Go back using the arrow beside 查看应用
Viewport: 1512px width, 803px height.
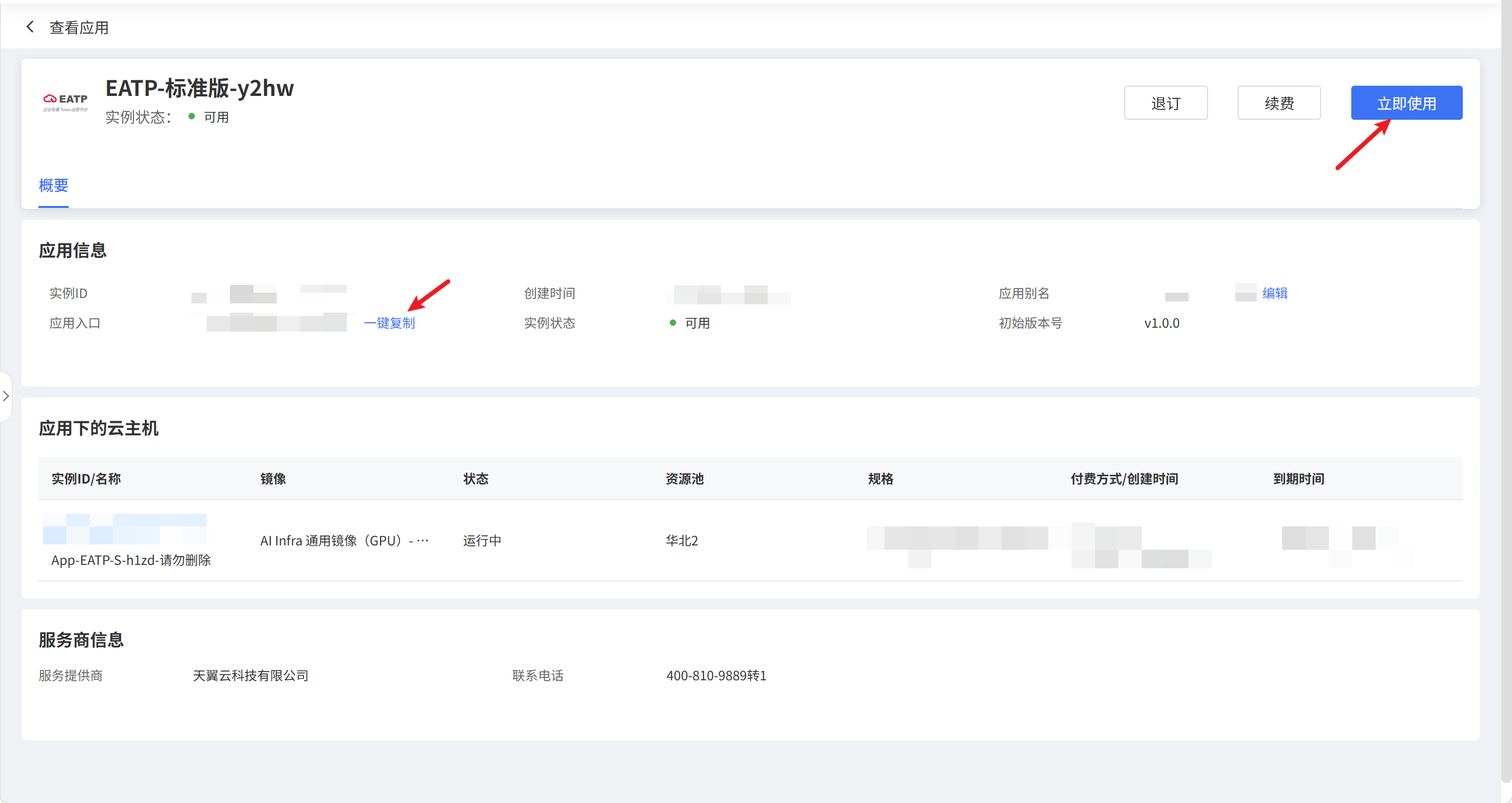(30, 27)
